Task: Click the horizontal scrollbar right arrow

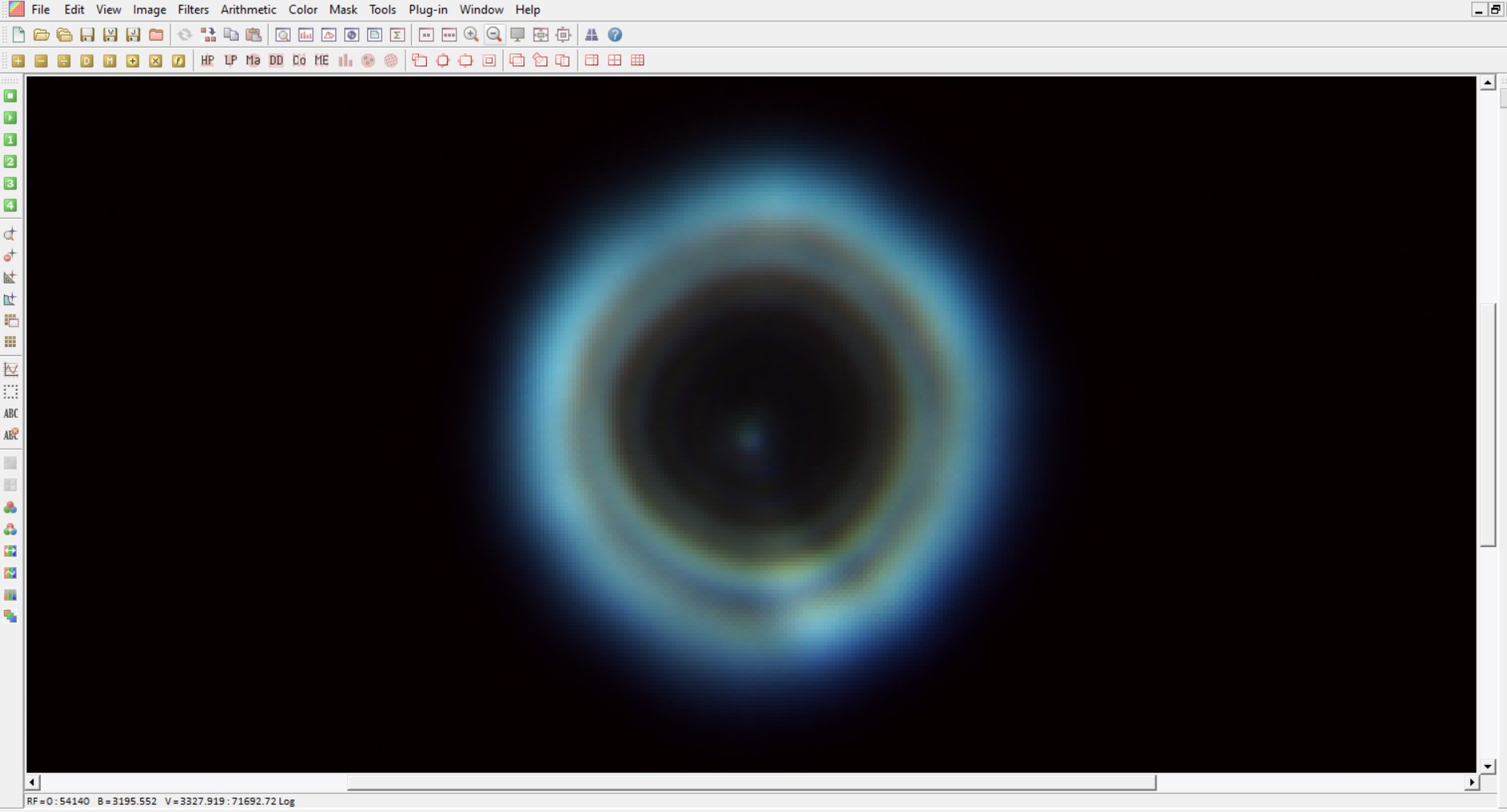Action: tap(1471, 783)
